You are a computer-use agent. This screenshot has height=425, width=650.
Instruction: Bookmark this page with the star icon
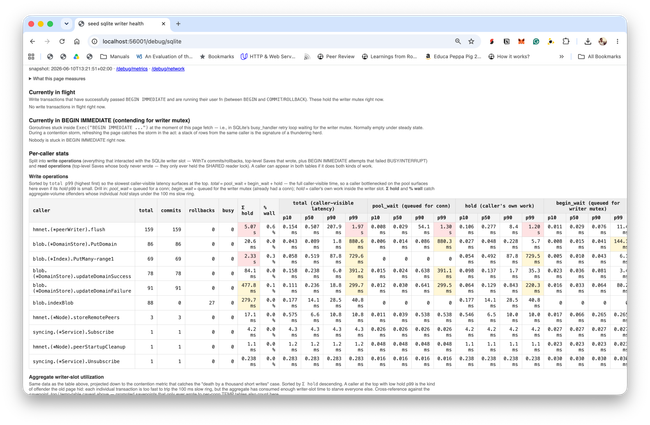click(x=471, y=41)
